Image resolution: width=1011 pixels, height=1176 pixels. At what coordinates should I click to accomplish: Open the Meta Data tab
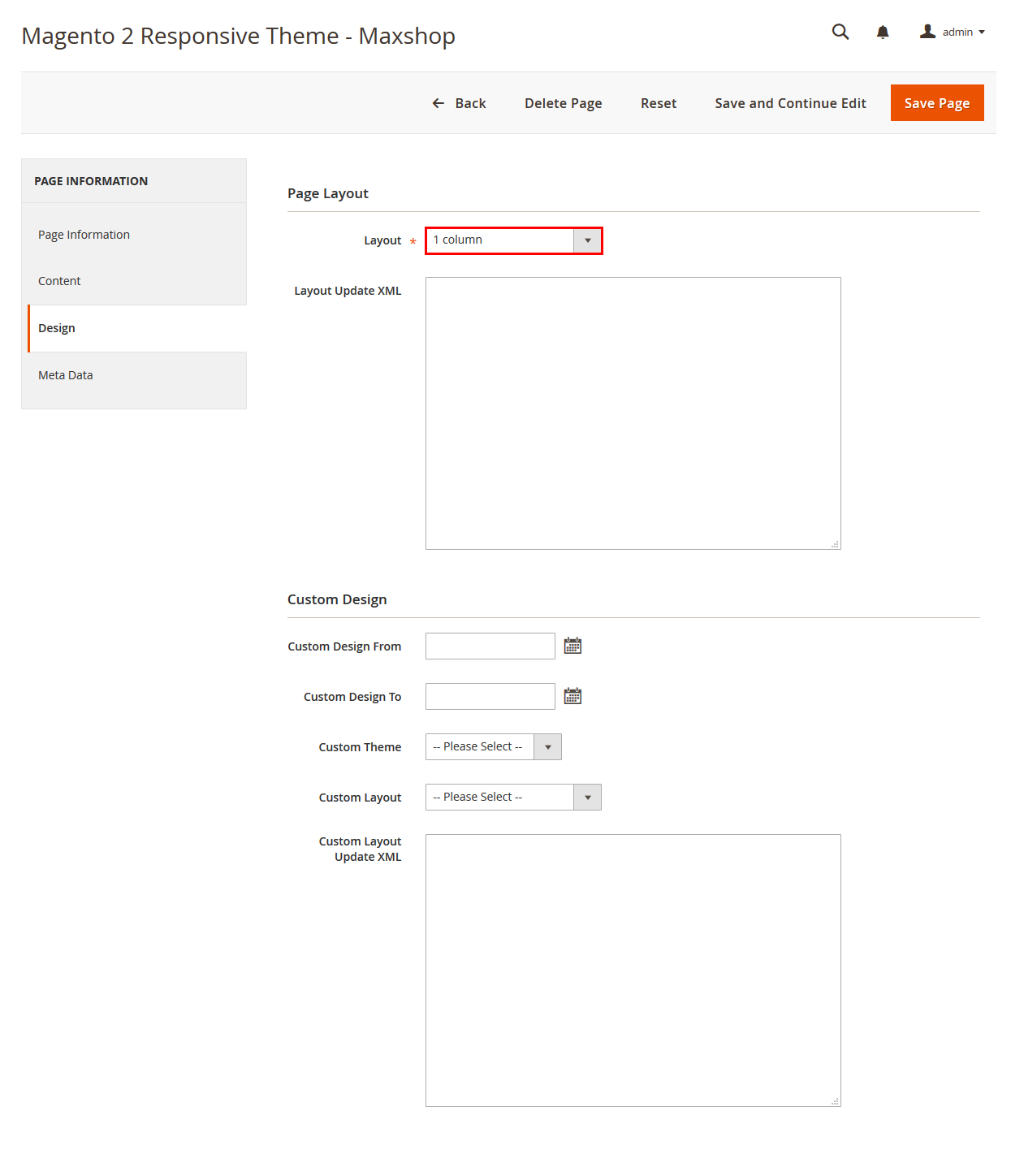[x=66, y=375]
